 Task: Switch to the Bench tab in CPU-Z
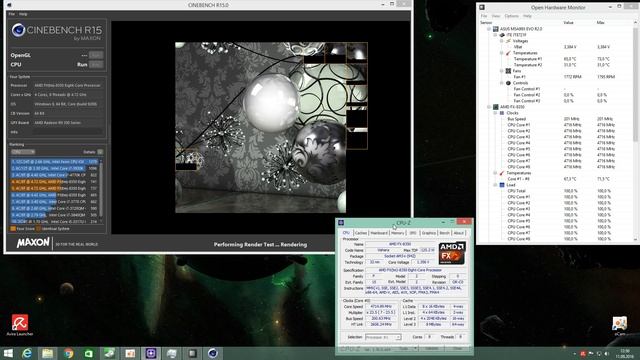pyautogui.click(x=444, y=233)
